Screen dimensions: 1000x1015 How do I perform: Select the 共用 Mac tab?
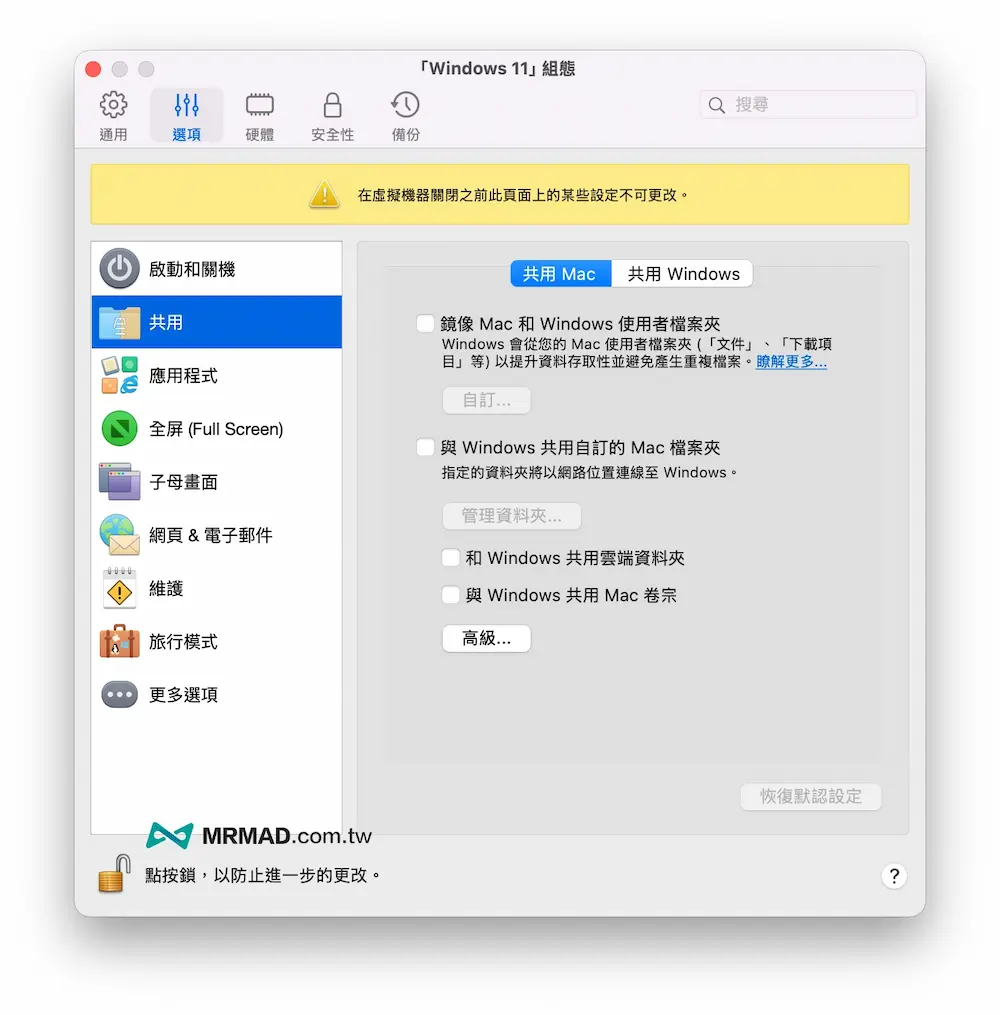(x=560, y=273)
